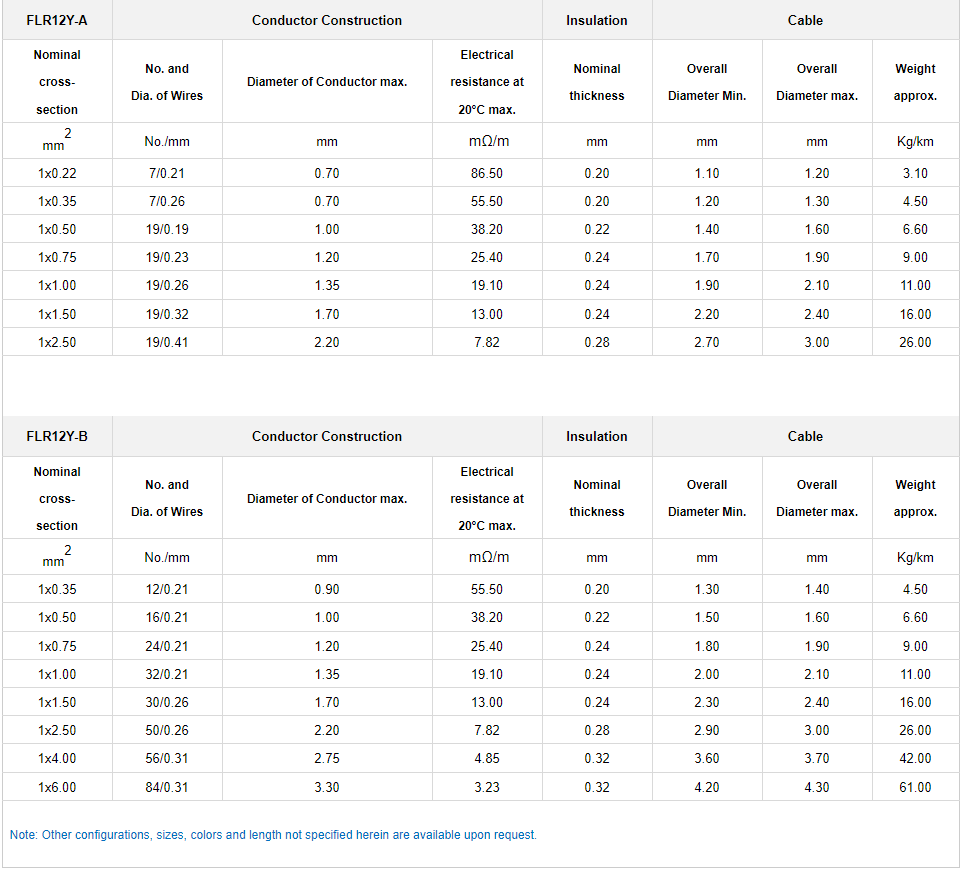This screenshot has width=962, height=870.
Task: Click the 2.75 conductor diameter value
Action: [327, 758]
